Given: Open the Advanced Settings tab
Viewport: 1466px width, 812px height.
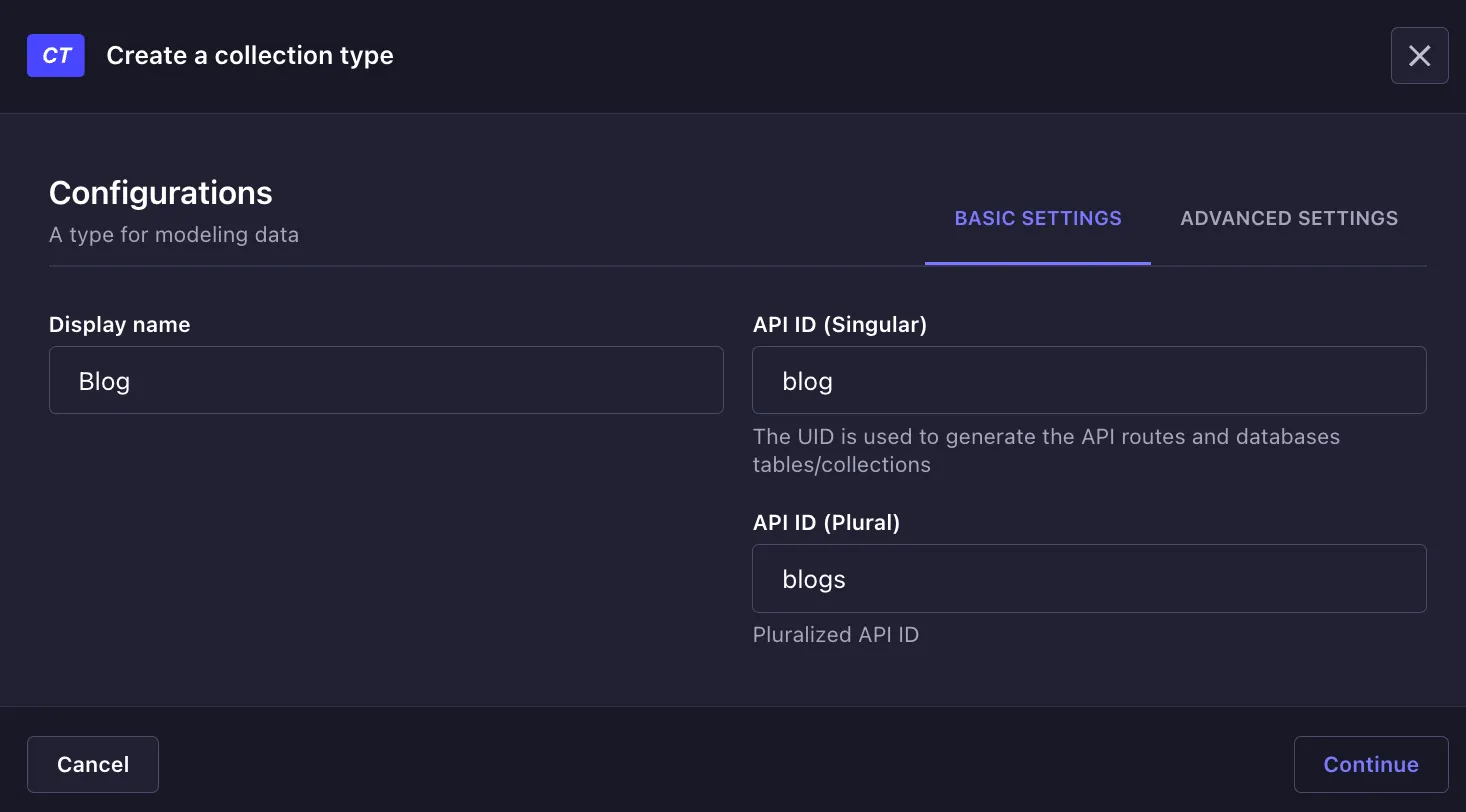Looking at the screenshot, I should [x=1289, y=218].
